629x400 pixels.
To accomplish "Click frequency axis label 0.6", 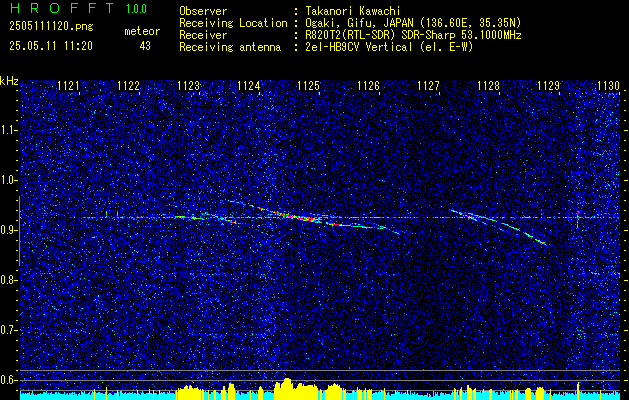I will coord(7,380).
